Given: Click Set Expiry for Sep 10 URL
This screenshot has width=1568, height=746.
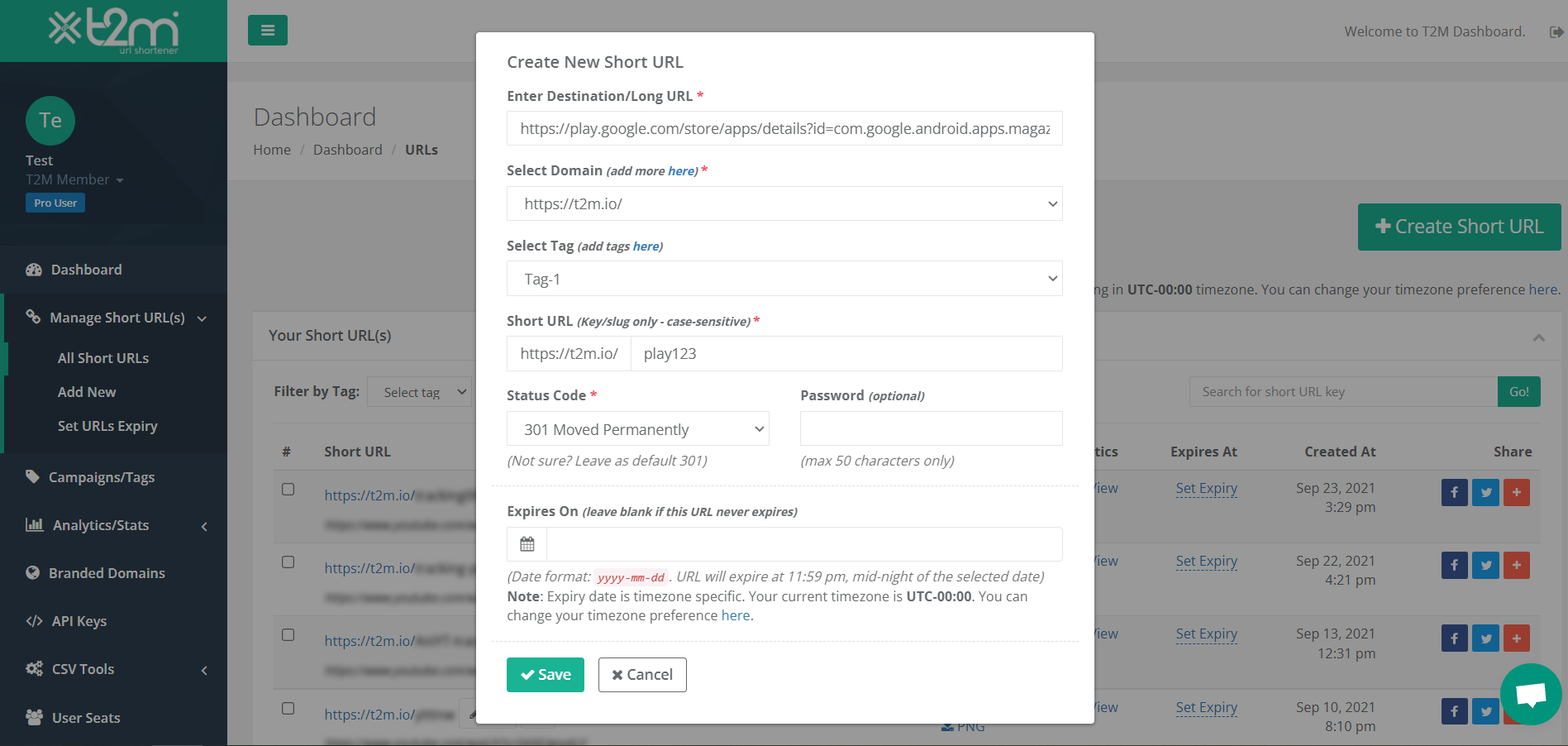Looking at the screenshot, I should [1207, 707].
